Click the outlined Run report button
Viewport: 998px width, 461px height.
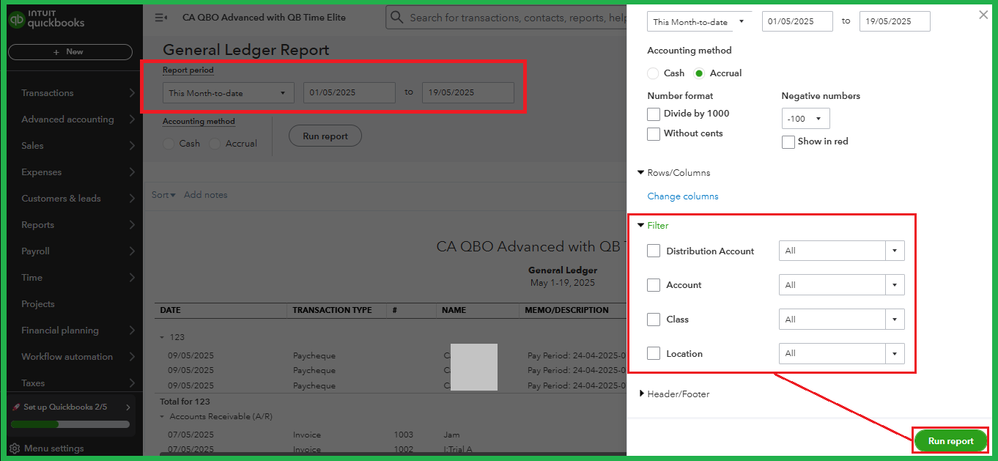[x=325, y=136]
